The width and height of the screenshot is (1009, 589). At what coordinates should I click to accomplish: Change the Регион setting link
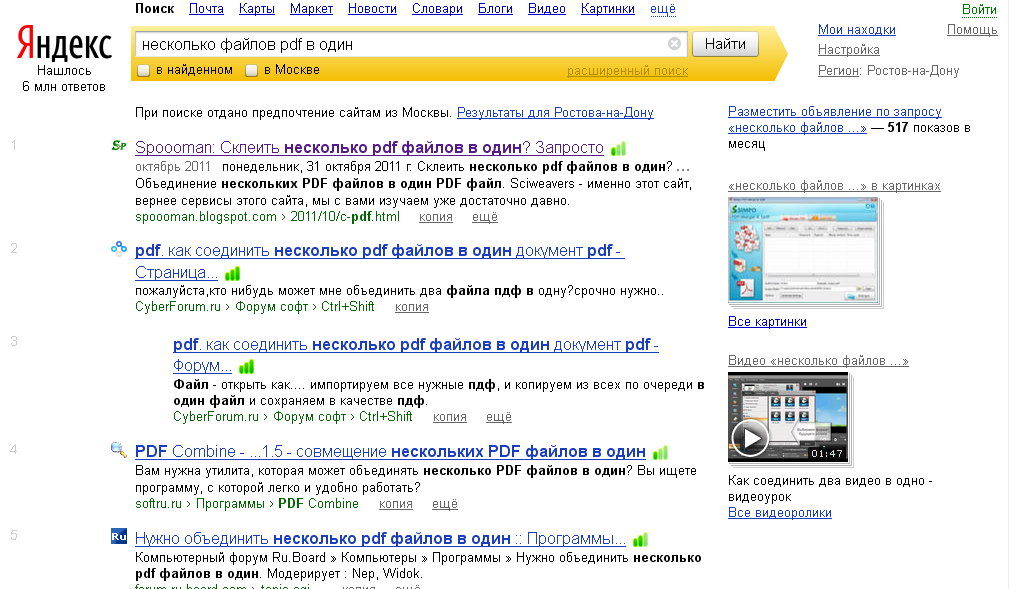click(838, 71)
